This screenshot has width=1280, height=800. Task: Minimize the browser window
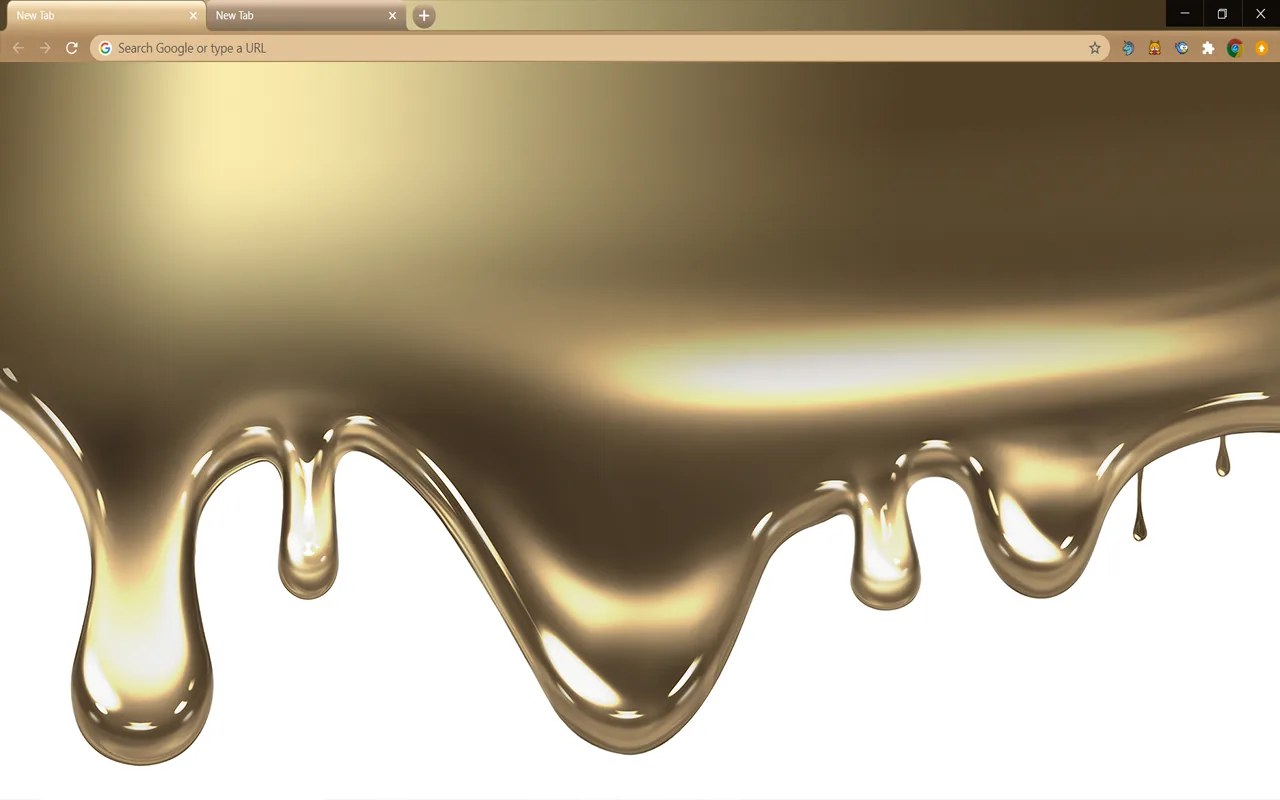point(1185,14)
